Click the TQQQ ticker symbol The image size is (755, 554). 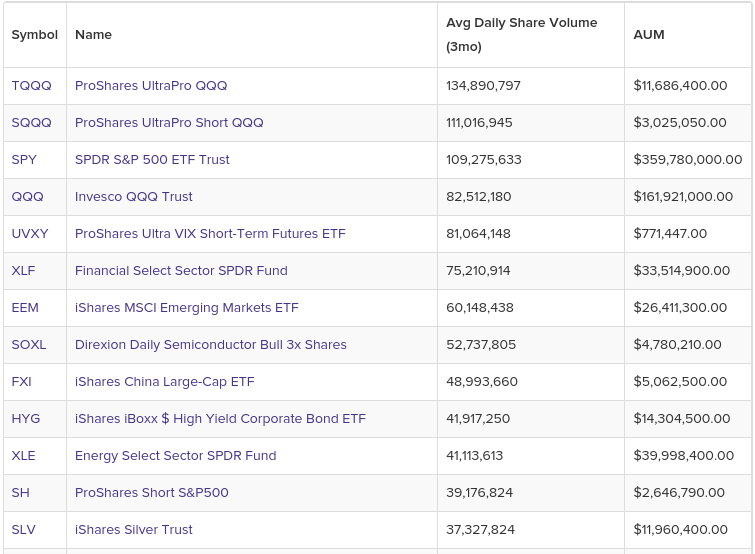click(x=31, y=86)
